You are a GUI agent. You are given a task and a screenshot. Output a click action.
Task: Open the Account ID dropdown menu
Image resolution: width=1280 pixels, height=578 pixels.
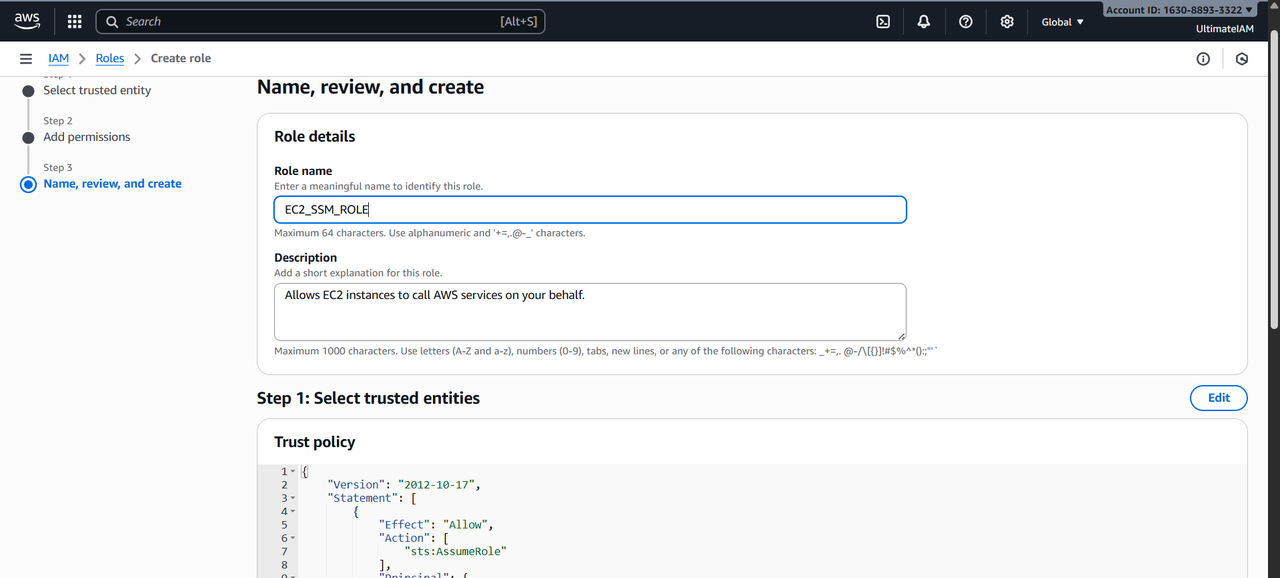[1179, 10]
